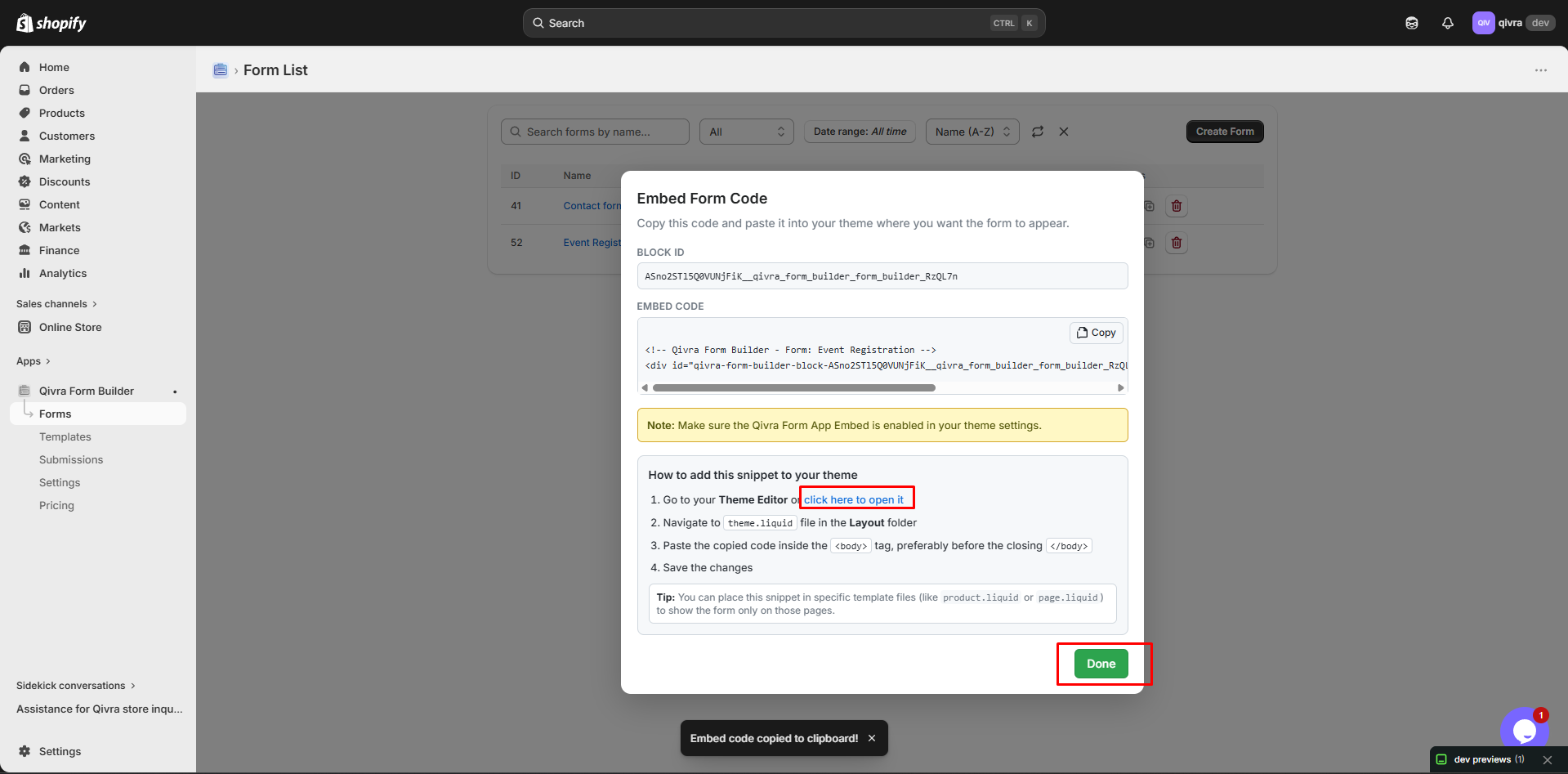Click Done to close the dialog
The image size is (1568, 774).
point(1101,664)
